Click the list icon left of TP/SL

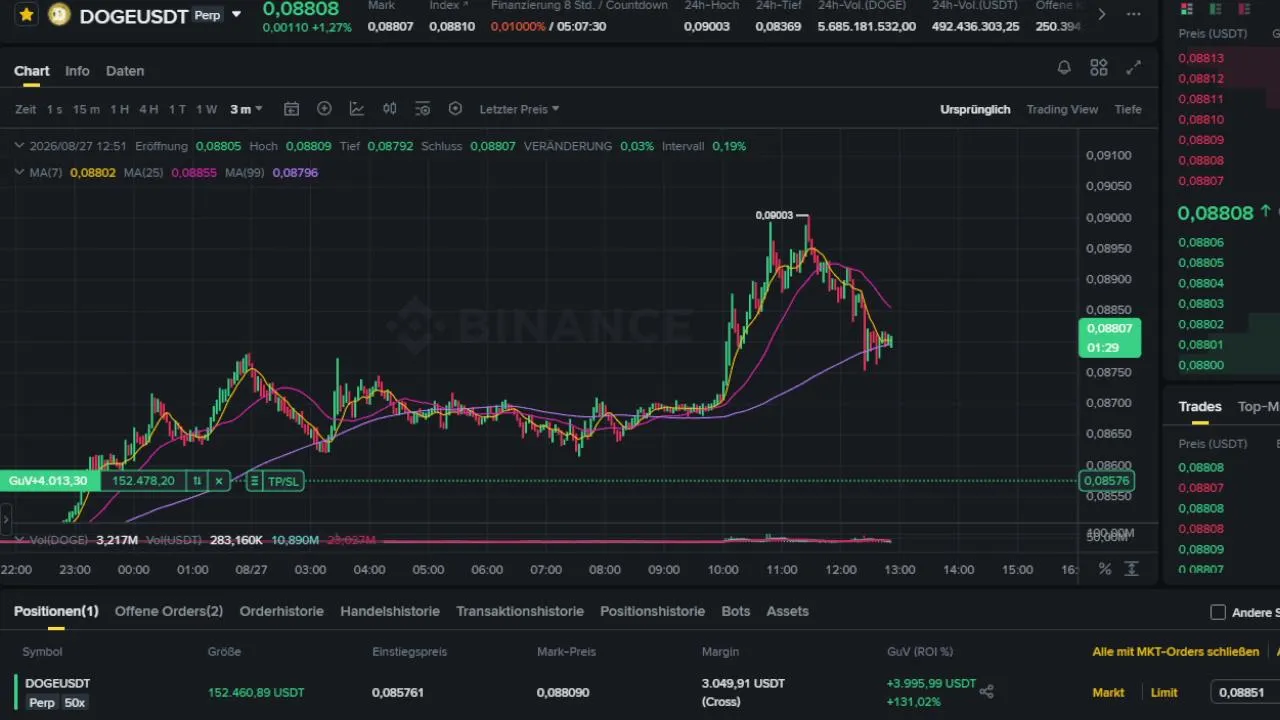point(254,481)
